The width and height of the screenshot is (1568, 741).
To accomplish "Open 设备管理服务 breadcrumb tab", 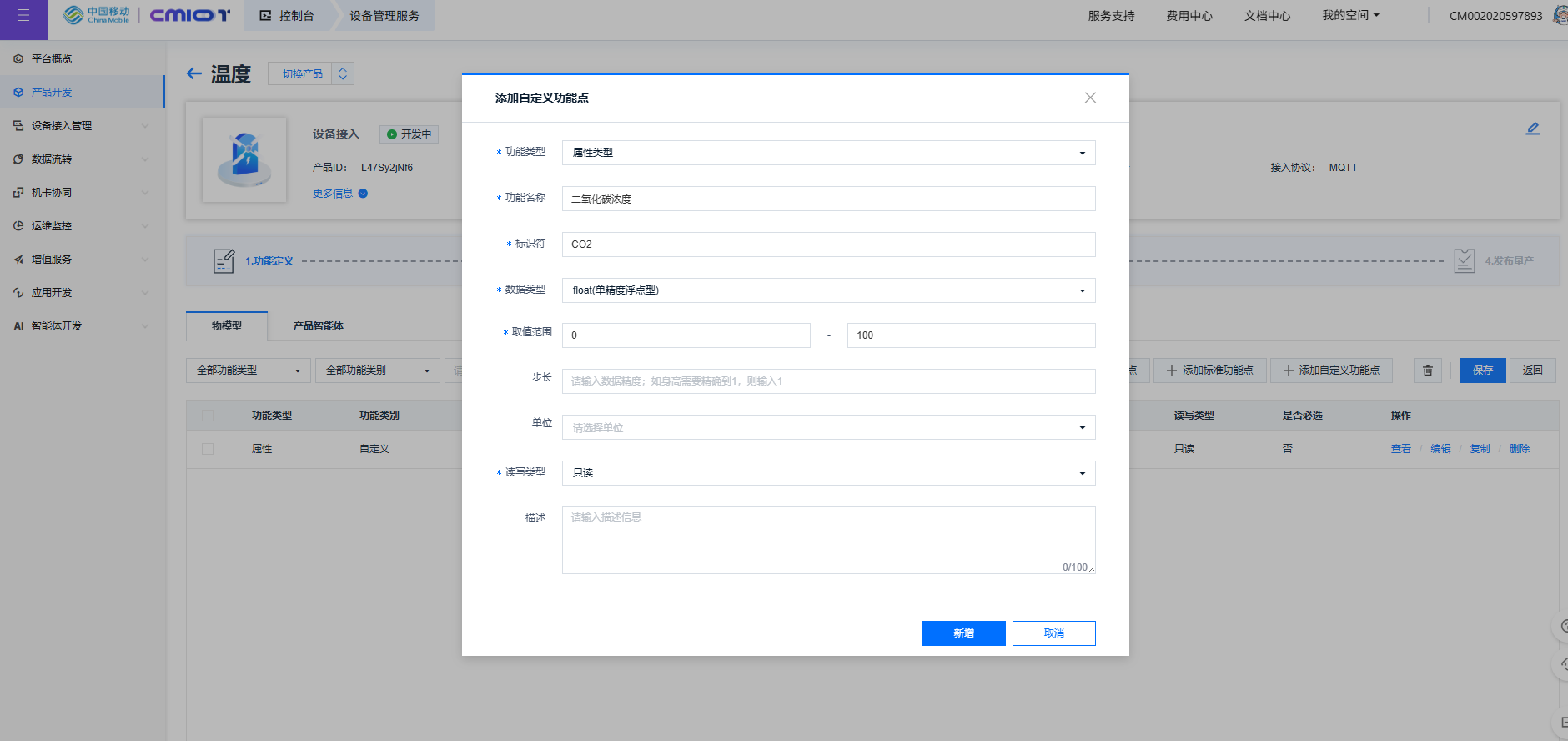I will [384, 16].
